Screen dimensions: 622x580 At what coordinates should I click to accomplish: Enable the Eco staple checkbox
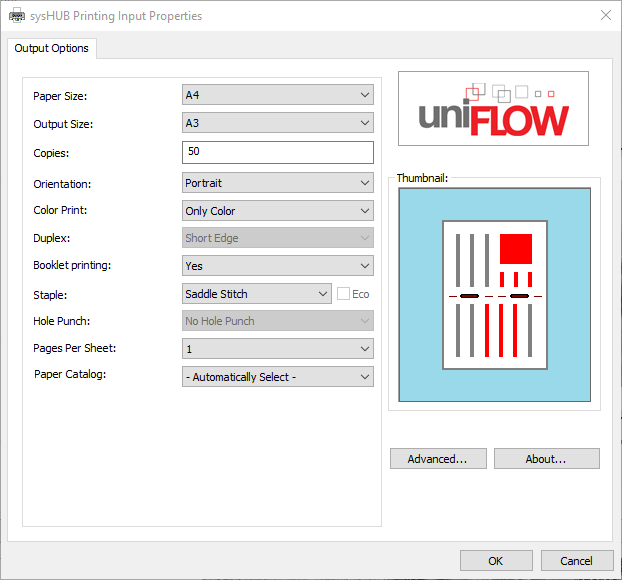pyautogui.click(x=344, y=294)
